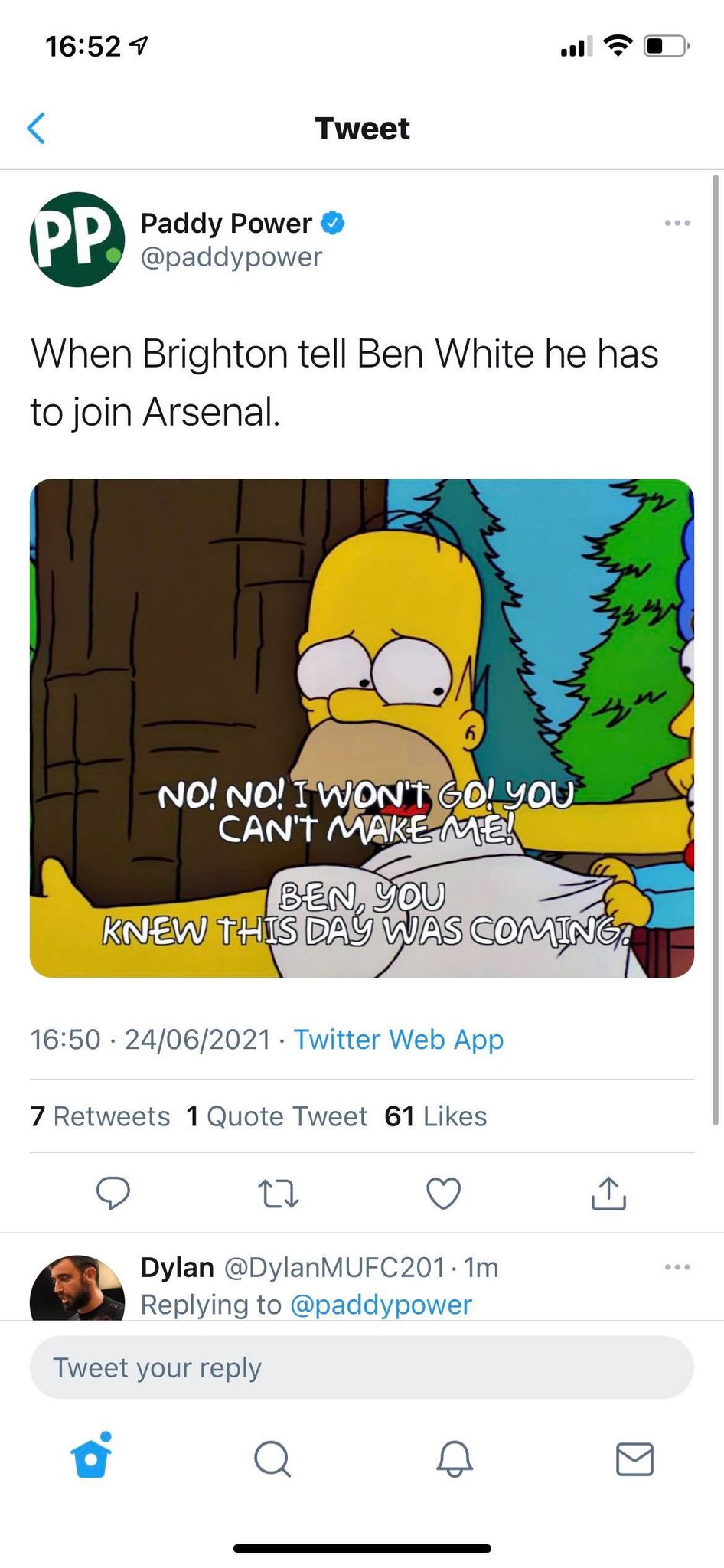The width and height of the screenshot is (724, 1568).
Task: Tap the reply speech bubble icon
Action: 113,1192
